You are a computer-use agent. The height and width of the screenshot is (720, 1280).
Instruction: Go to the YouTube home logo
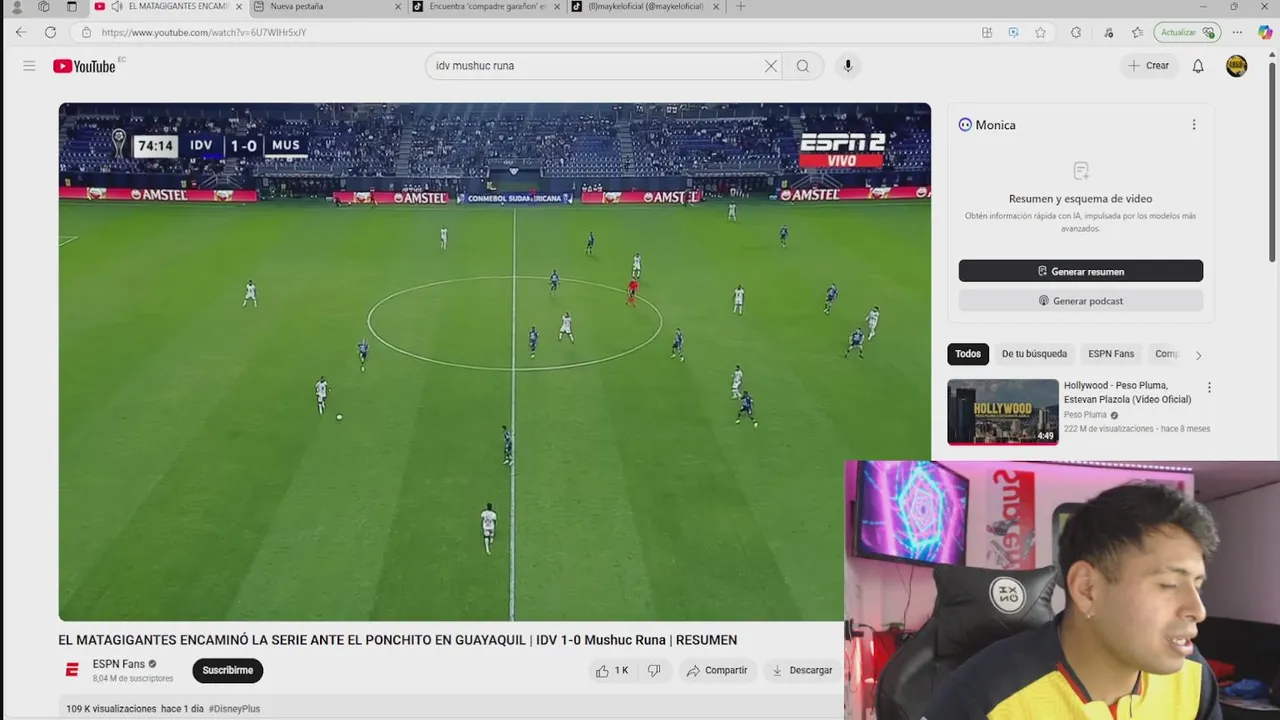coord(85,66)
